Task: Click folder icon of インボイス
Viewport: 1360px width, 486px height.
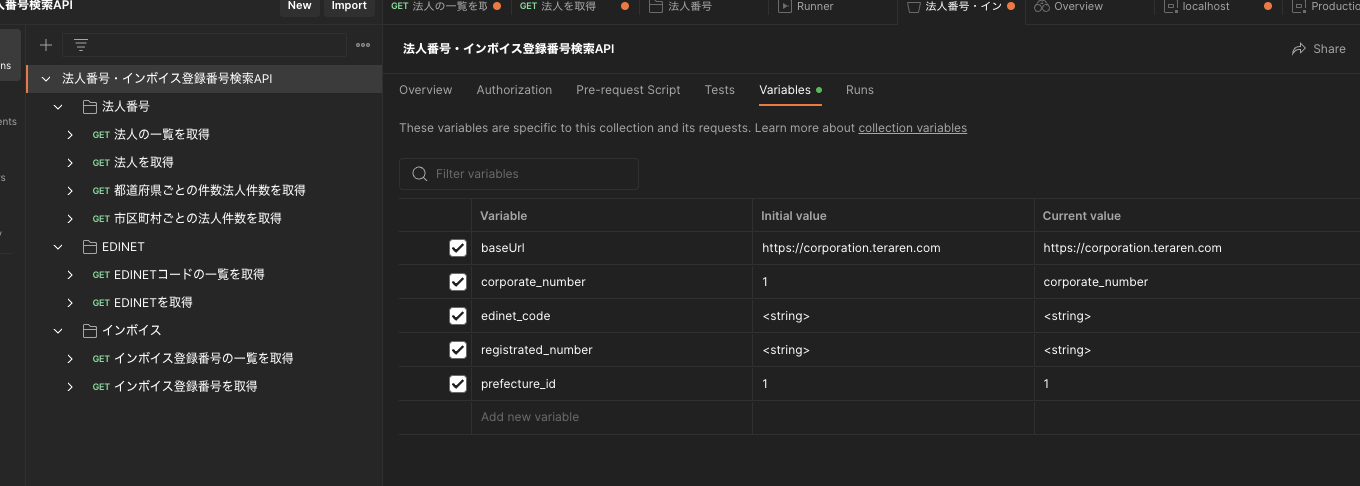Action: tap(90, 330)
